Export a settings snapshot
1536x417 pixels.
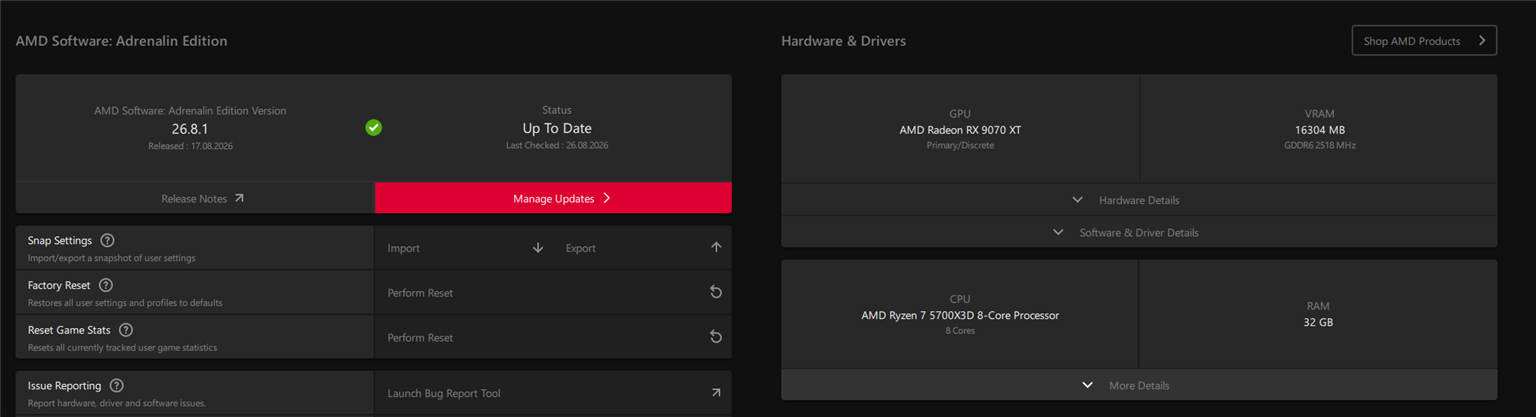coord(642,248)
